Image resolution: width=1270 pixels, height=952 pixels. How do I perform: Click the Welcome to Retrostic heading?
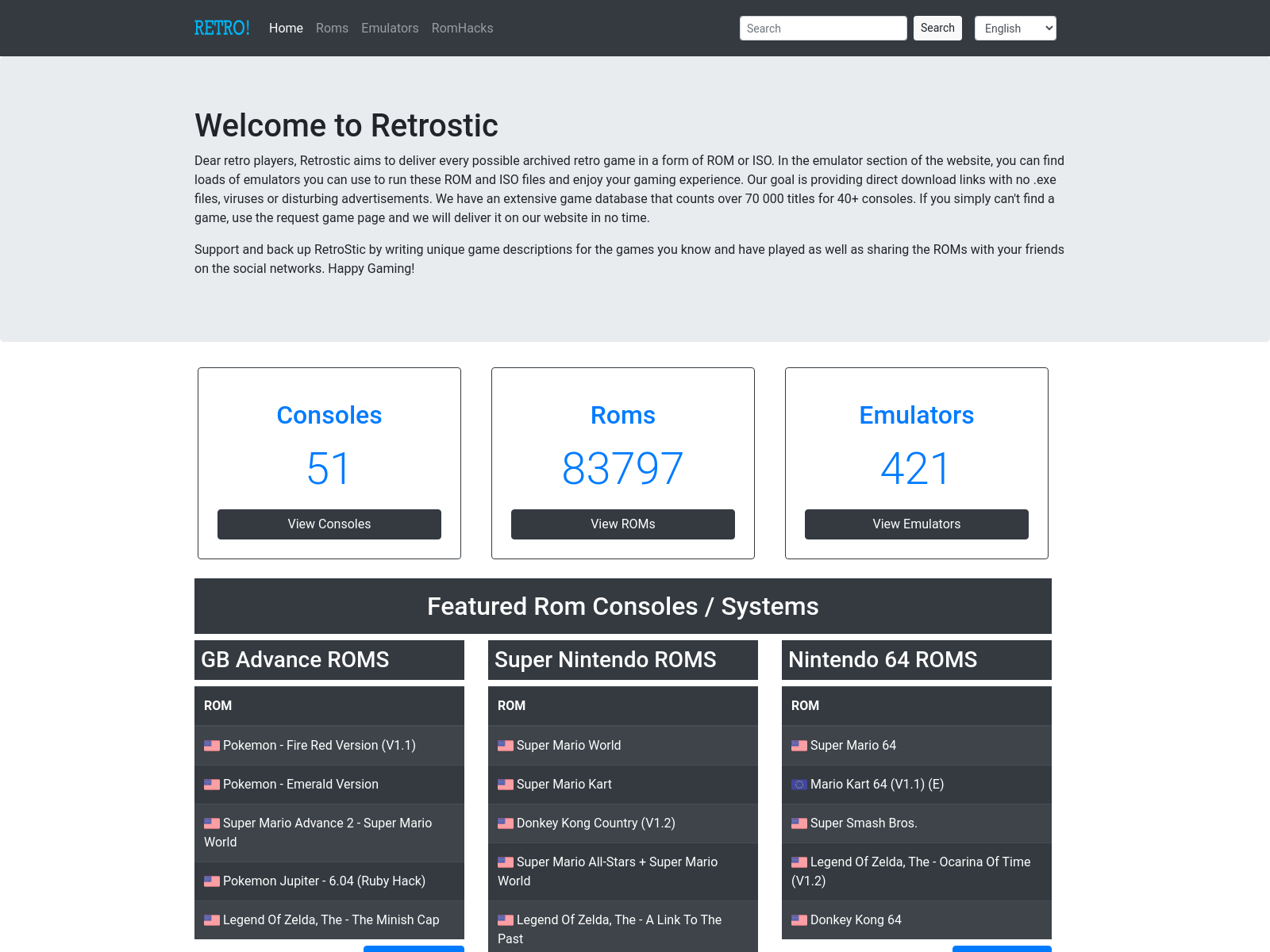pos(346,125)
